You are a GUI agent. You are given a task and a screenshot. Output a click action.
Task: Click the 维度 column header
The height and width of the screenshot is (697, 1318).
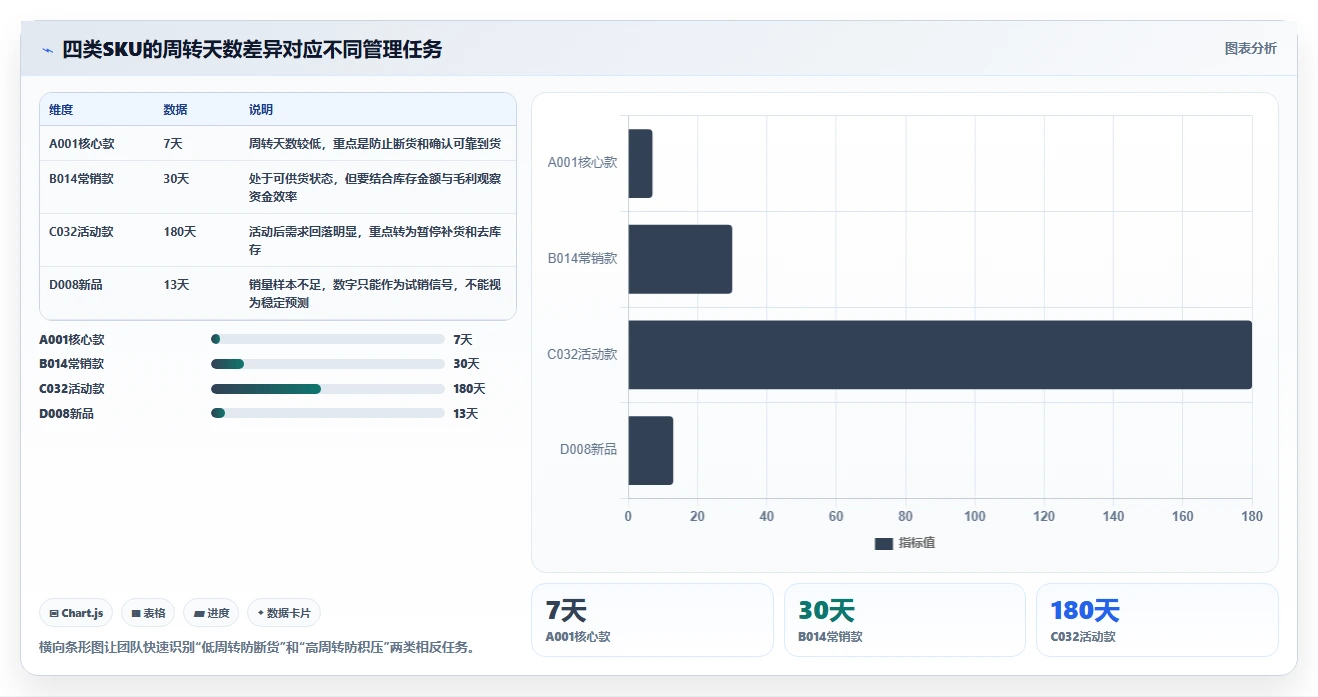(x=61, y=110)
